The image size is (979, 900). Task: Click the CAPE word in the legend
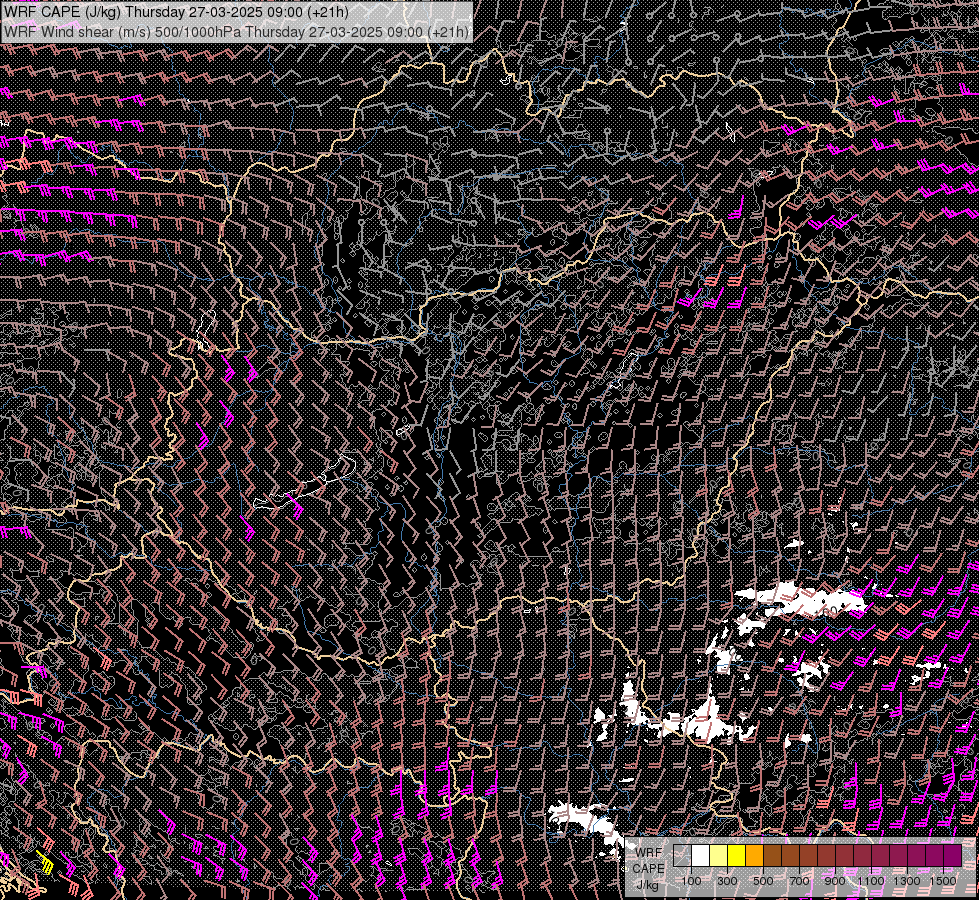(x=648, y=869)
